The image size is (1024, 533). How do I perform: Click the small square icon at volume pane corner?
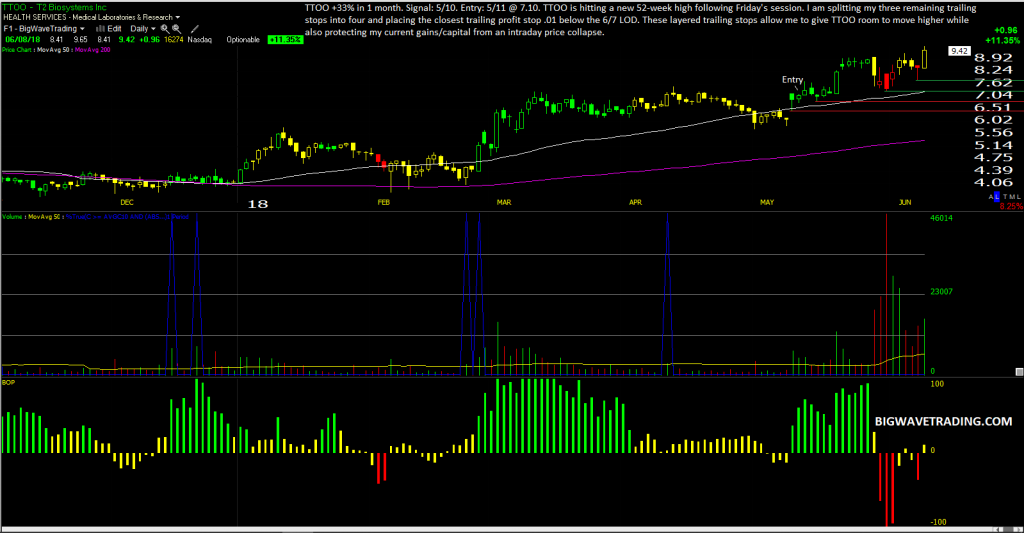(x=1019, y=372)
